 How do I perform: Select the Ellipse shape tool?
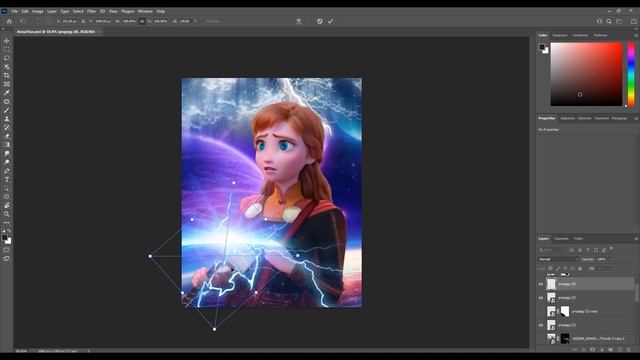coord(7,197)
